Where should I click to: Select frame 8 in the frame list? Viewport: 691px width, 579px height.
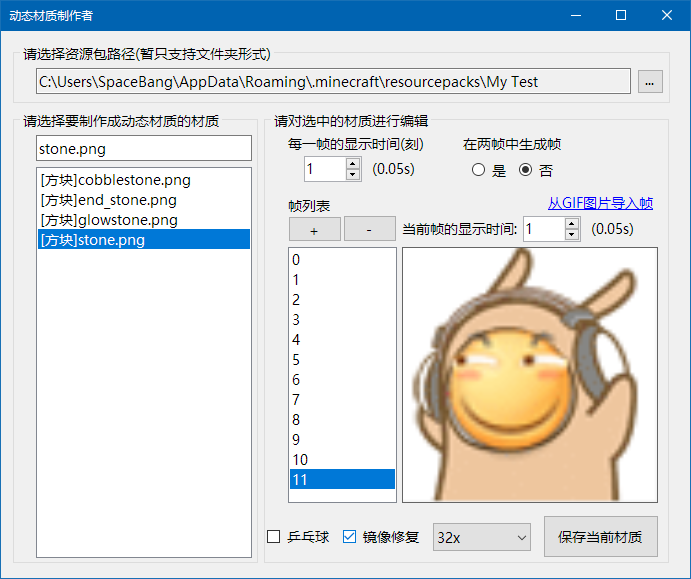click(342, 419)
